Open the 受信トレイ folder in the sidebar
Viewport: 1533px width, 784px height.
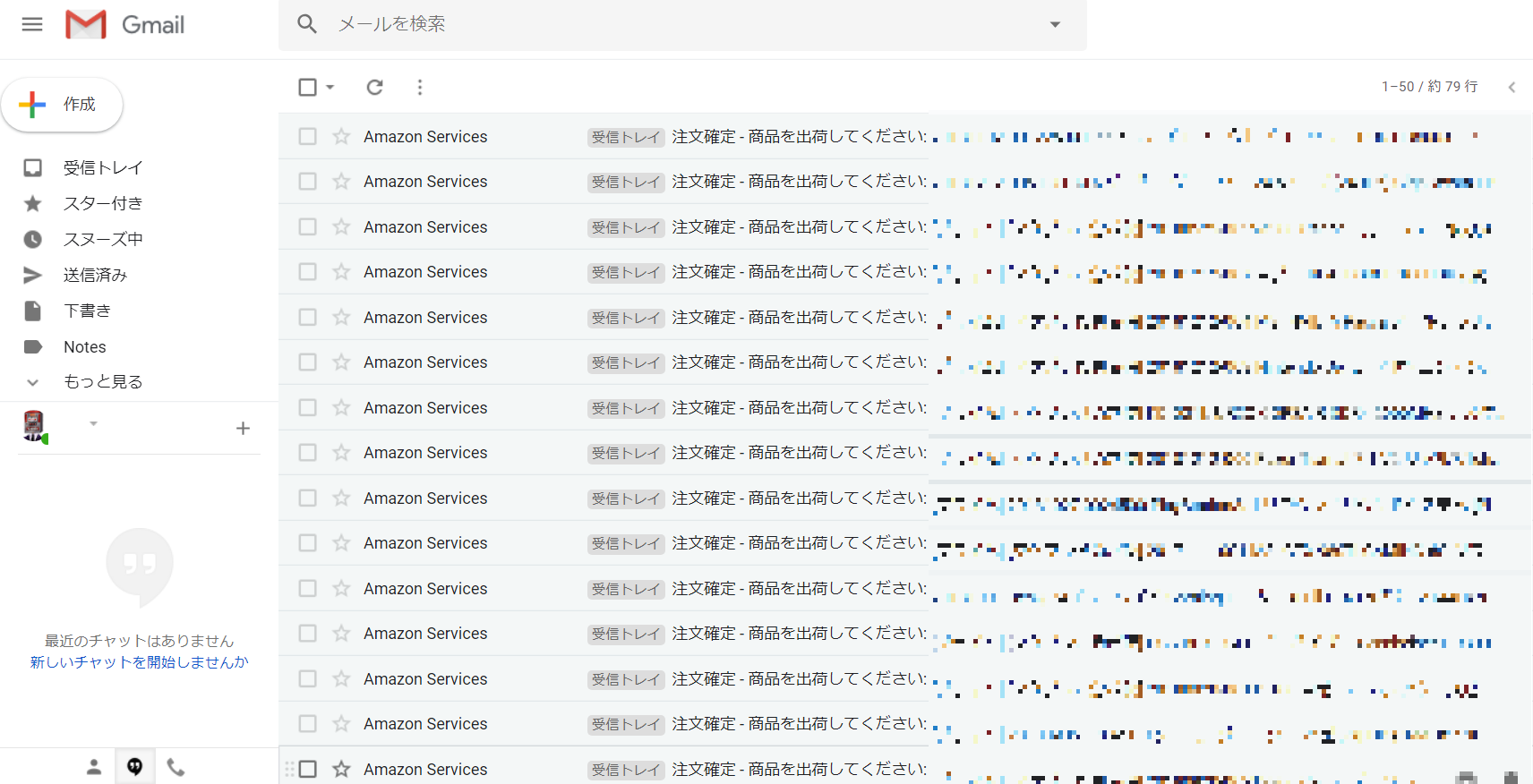tap(103, 167)
